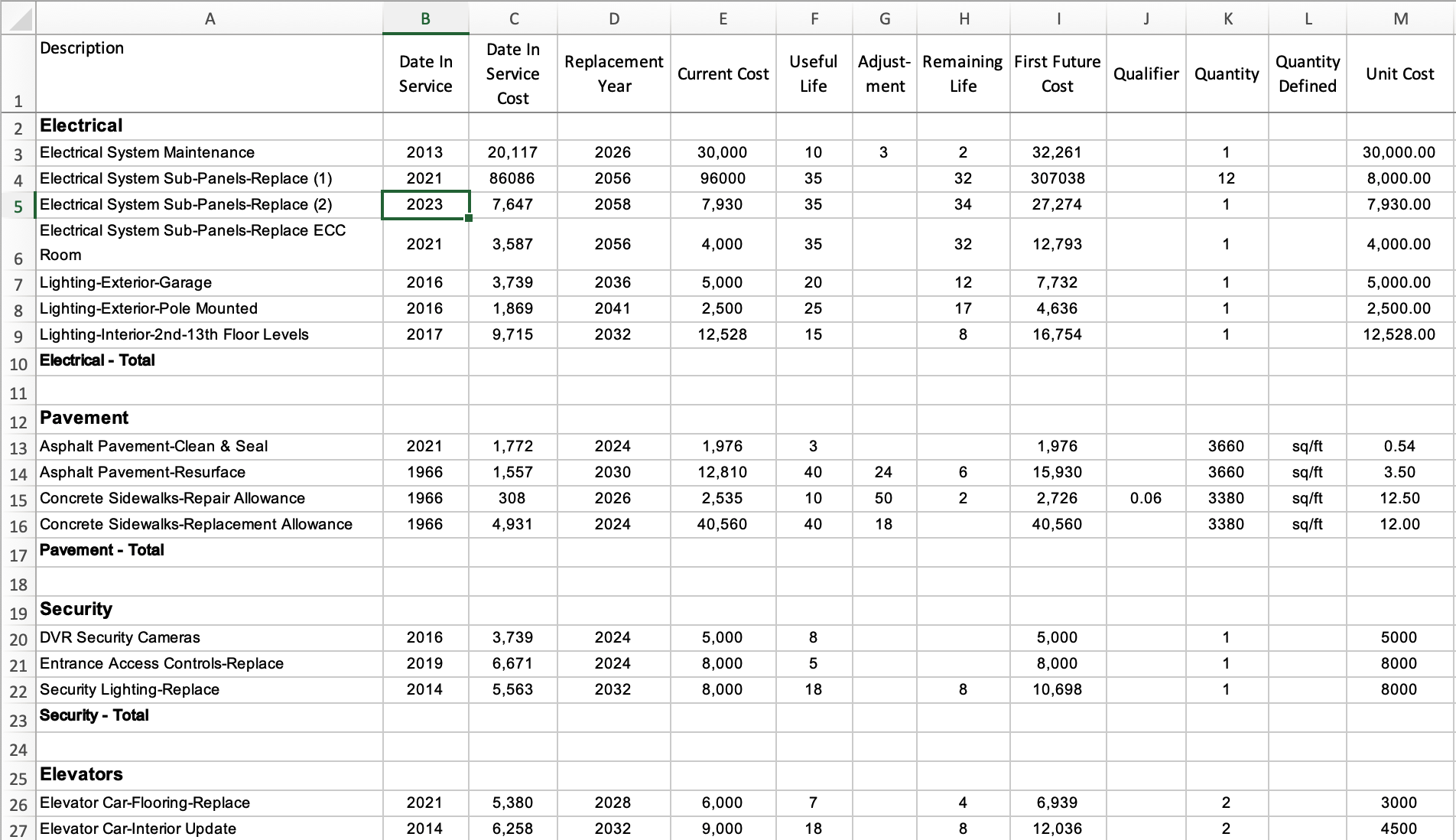Click the Replacement Year header cell
This screenshot has height=840, width=1456.
click(x=613, y=73)
